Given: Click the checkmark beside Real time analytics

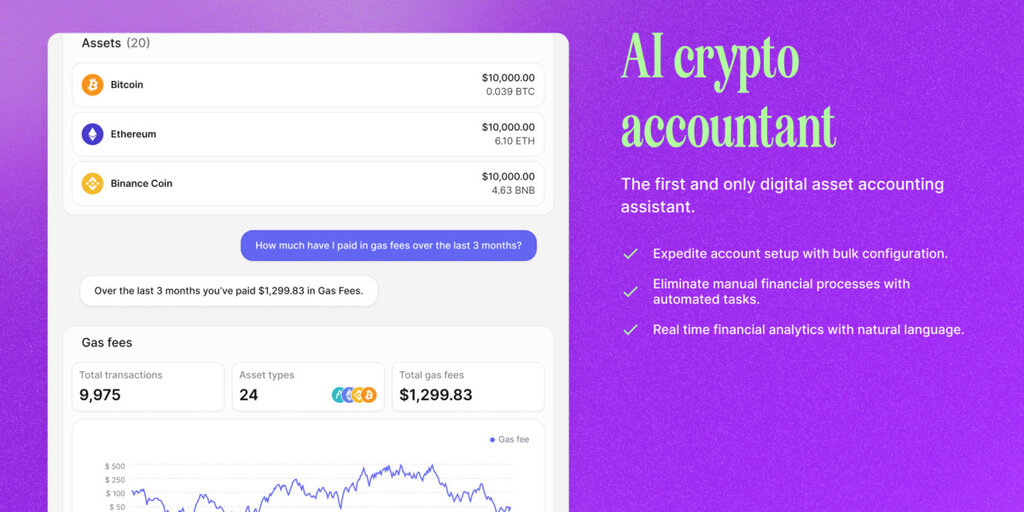Looking at the screenshot, I should [x=630, y=330].
